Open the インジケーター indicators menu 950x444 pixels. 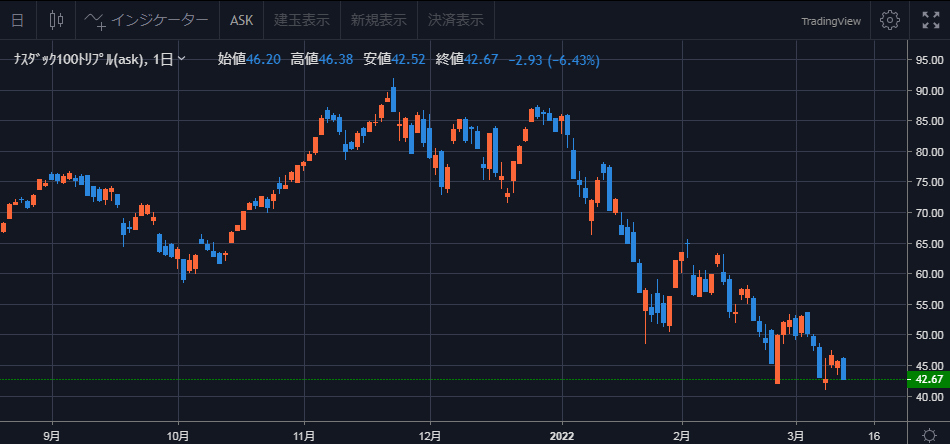click(147, 20)
